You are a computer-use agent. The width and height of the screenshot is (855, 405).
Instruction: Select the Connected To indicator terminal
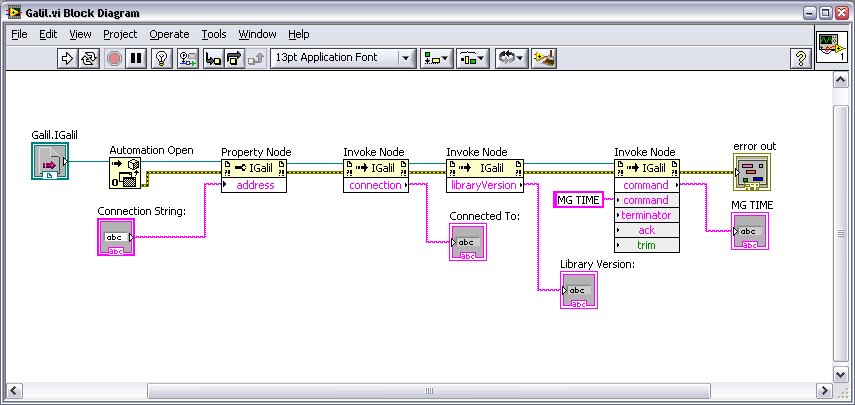tap(467, 242)
